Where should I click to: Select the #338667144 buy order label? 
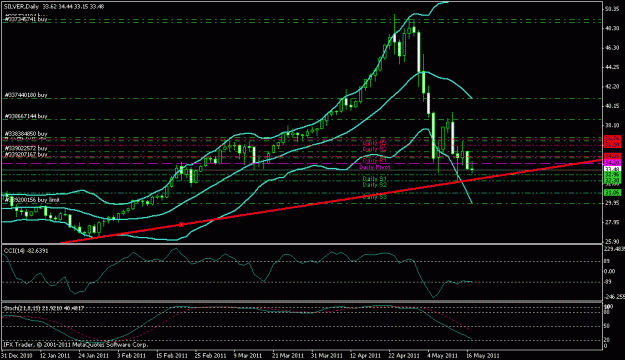[26, 116]
